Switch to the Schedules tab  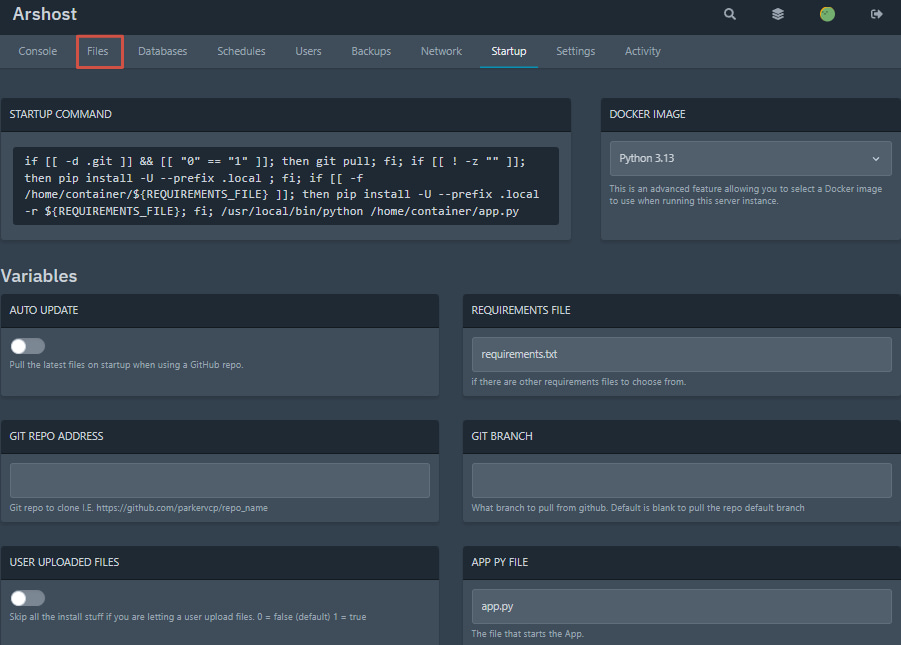point(241,51)
